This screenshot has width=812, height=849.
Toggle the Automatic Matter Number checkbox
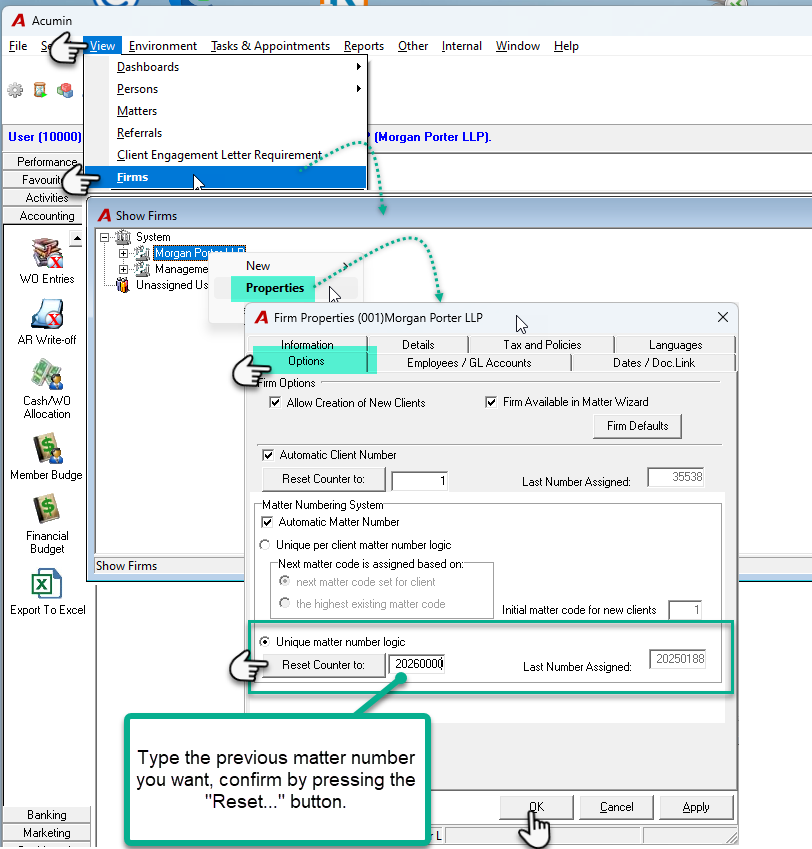(267, 522)
